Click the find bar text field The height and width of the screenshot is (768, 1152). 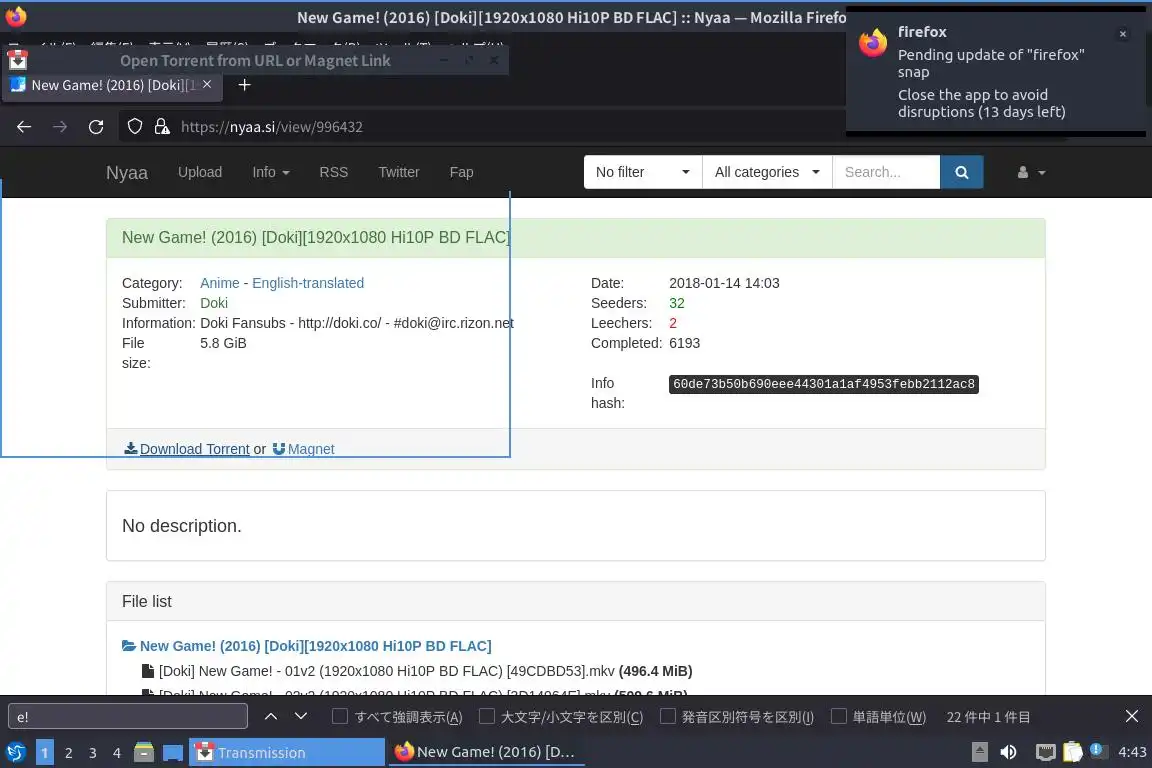128,717
